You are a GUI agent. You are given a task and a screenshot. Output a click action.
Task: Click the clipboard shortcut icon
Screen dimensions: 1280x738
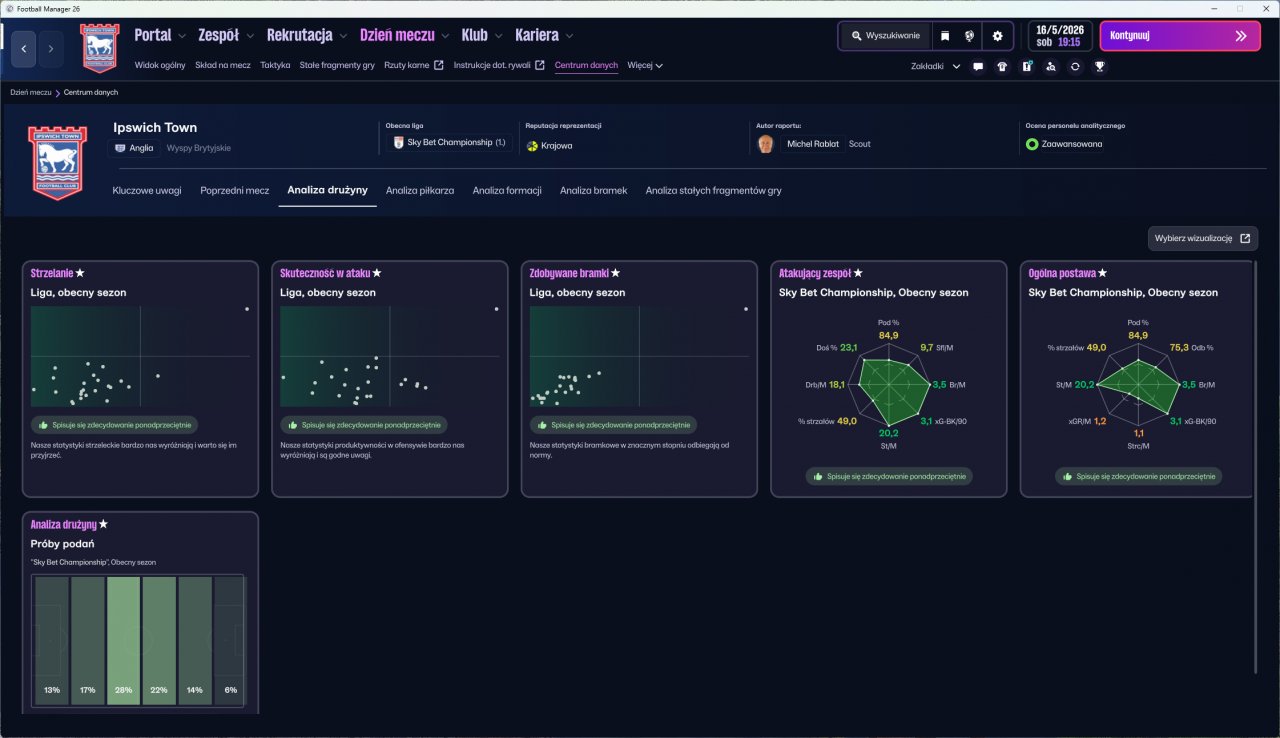click(1026, 67)
